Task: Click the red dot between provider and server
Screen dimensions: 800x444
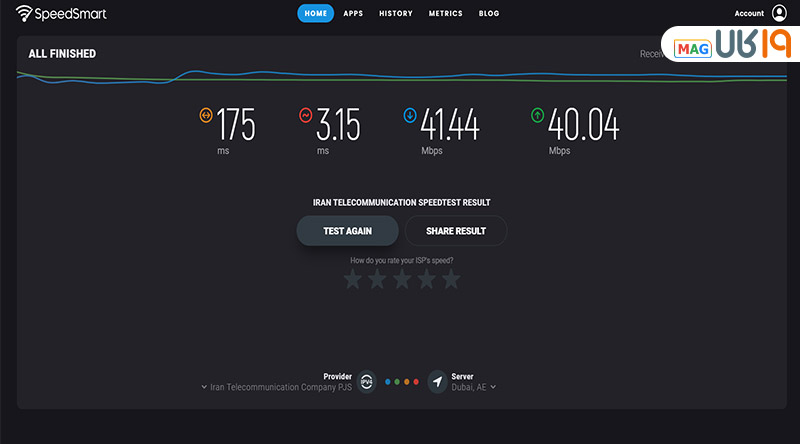Action: [x=416, y=382]
